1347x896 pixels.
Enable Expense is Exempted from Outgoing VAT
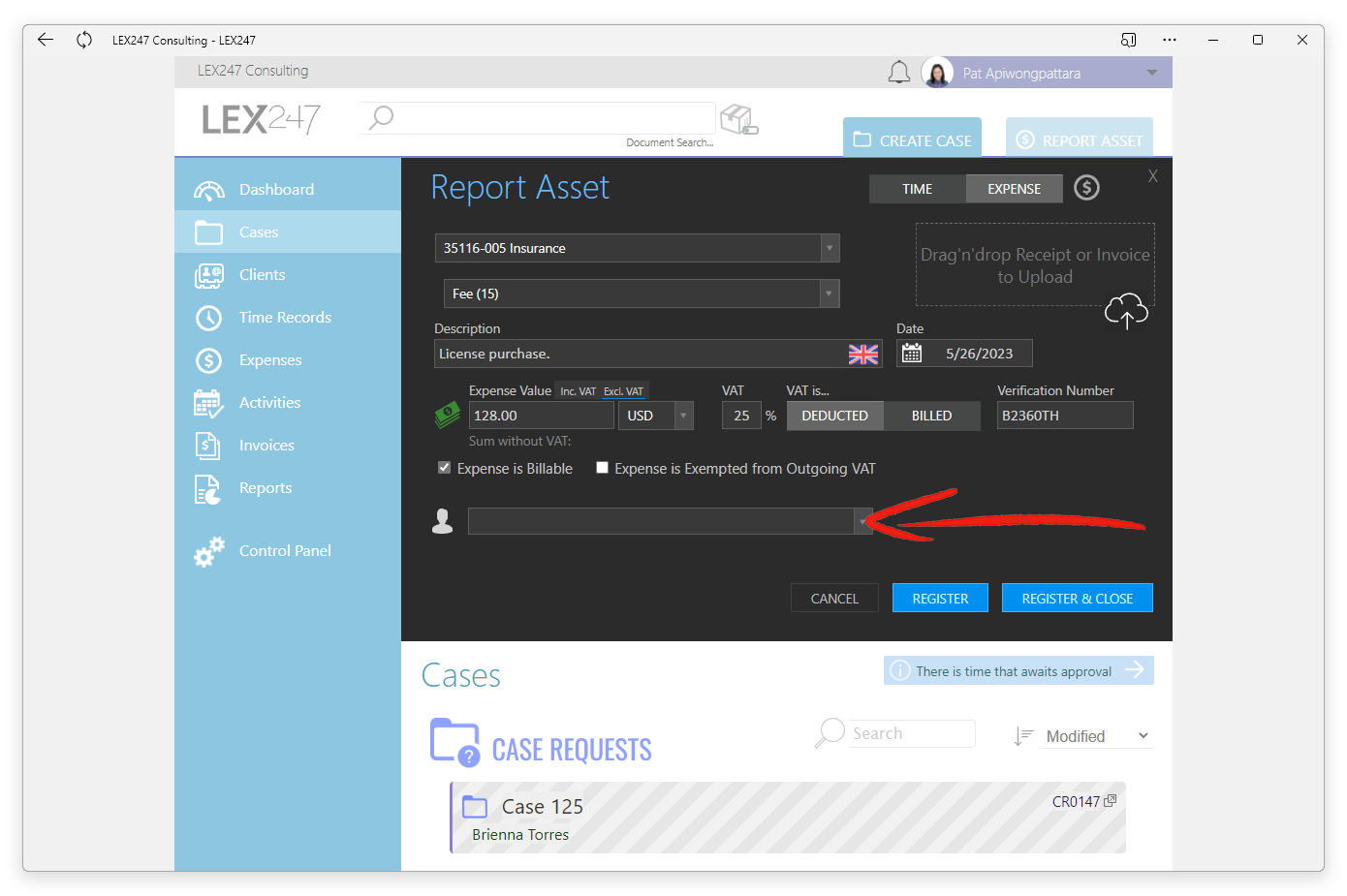602,468
